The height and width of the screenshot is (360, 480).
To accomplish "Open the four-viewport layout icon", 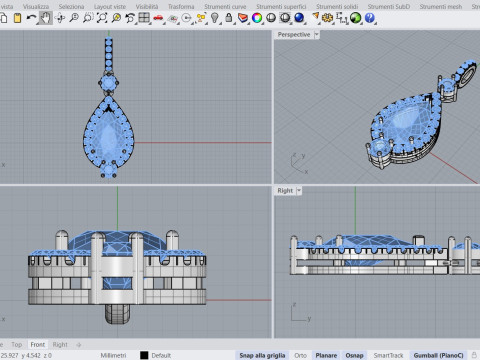I will point(144,18).
